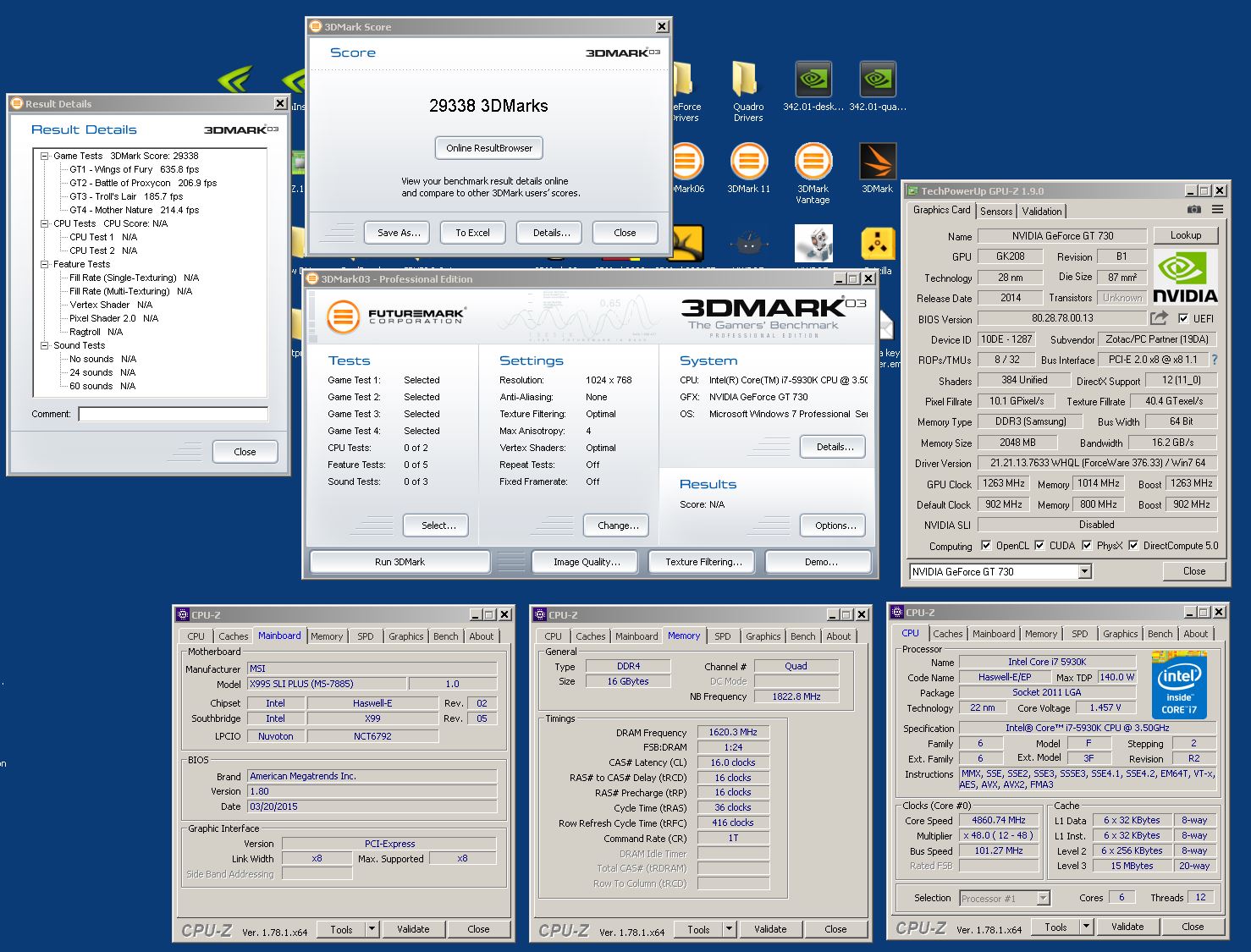1251x952 pixels.
Task: Toggle the DirectCompute 5.0 checkbox
Action: coord(1133,546)
